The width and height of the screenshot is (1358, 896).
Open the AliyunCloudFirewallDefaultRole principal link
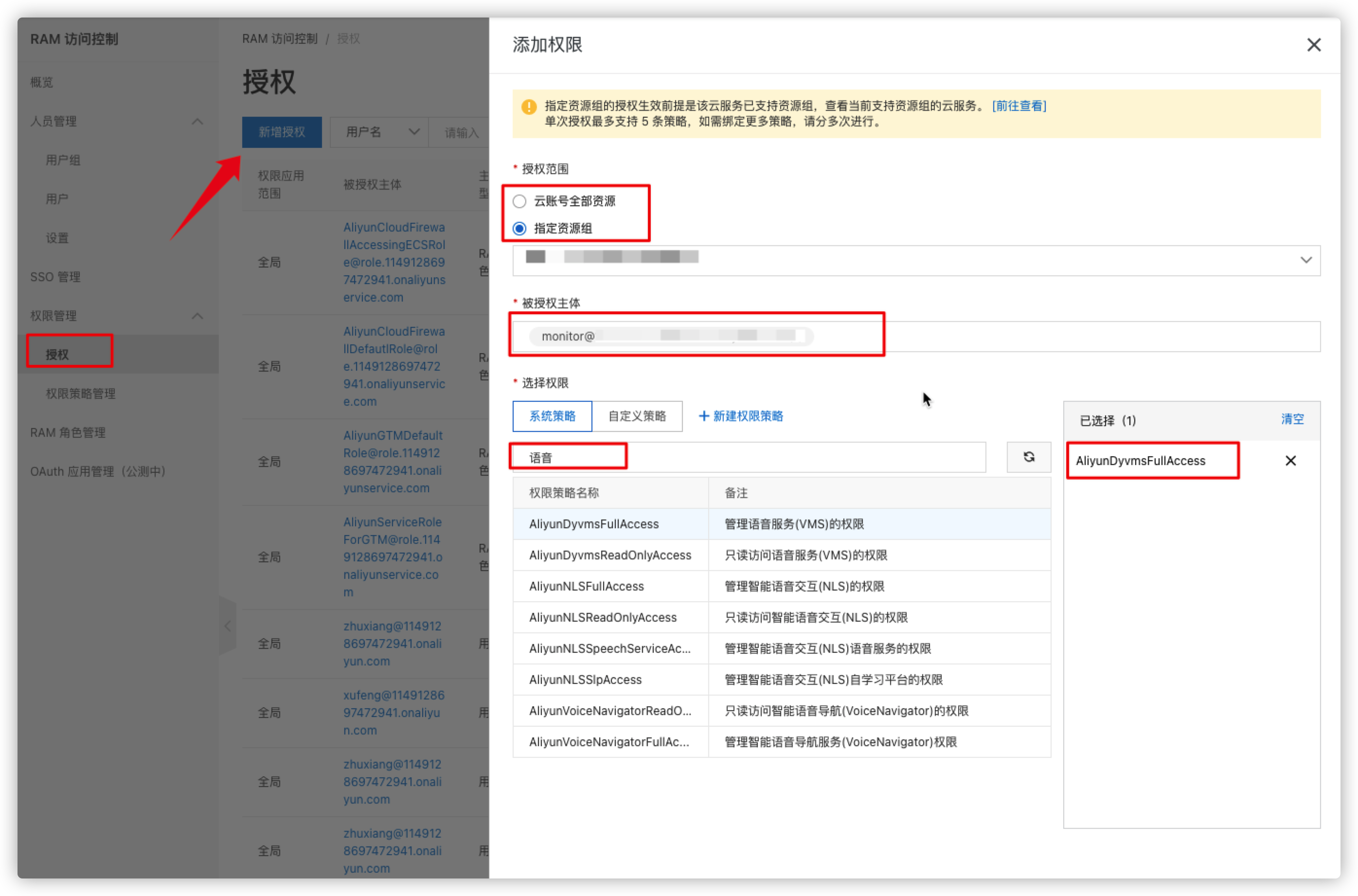click(393, 366)
